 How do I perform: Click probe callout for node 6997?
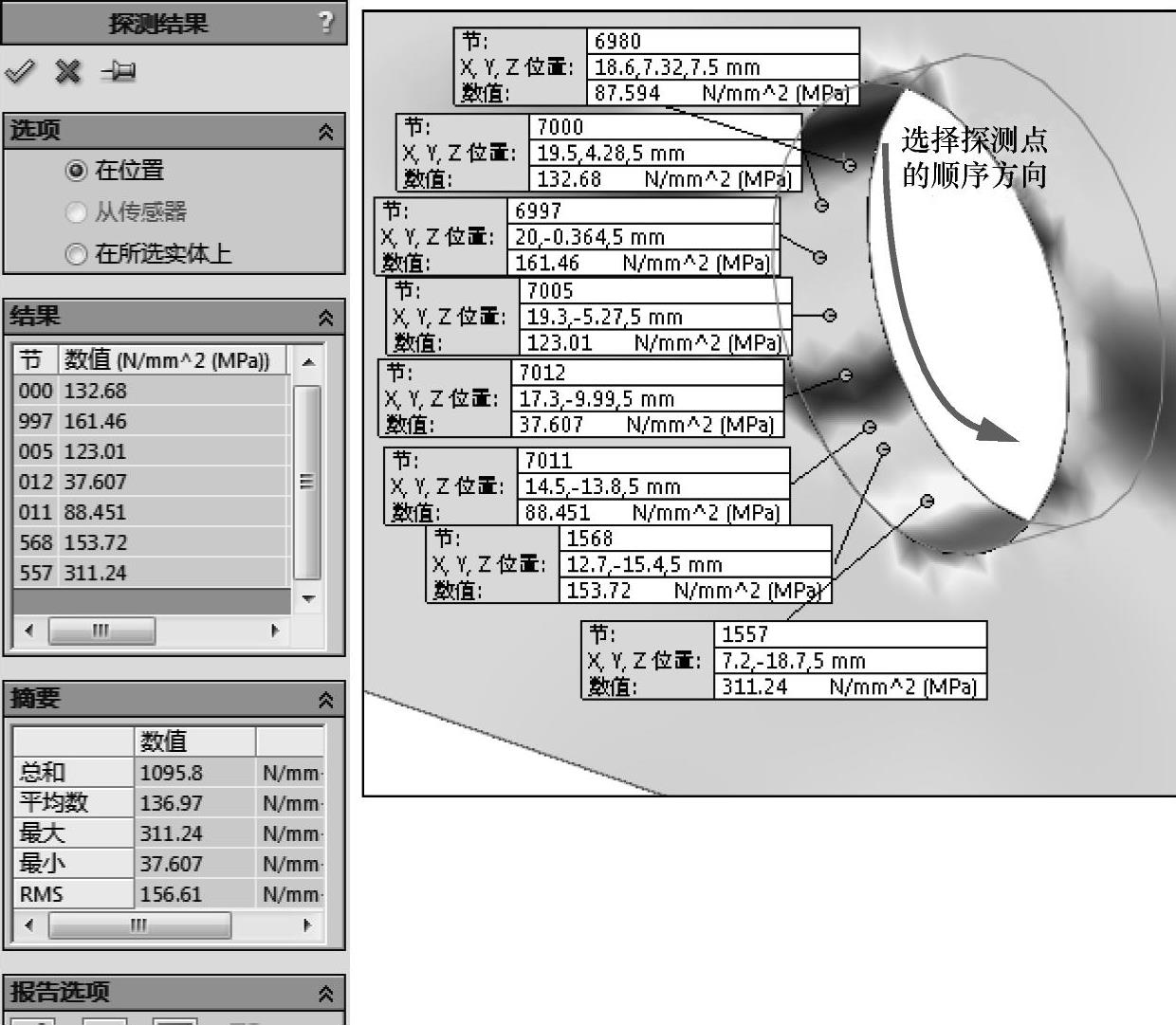577,236
